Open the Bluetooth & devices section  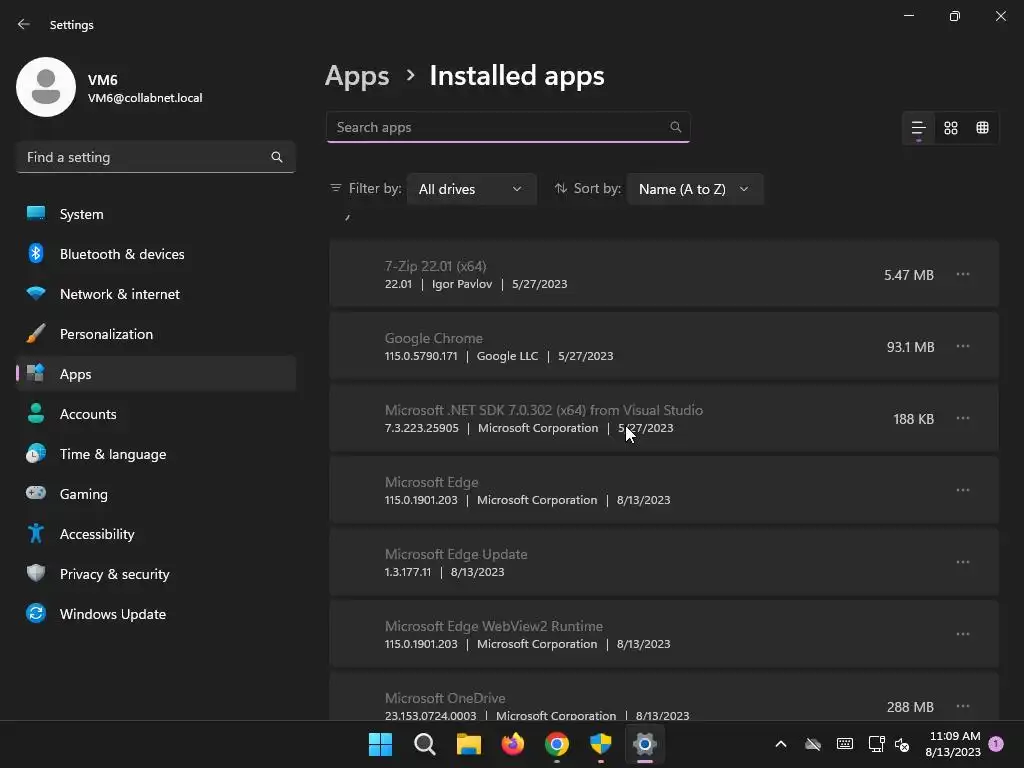pyautogui.click(x=122, y=254)
